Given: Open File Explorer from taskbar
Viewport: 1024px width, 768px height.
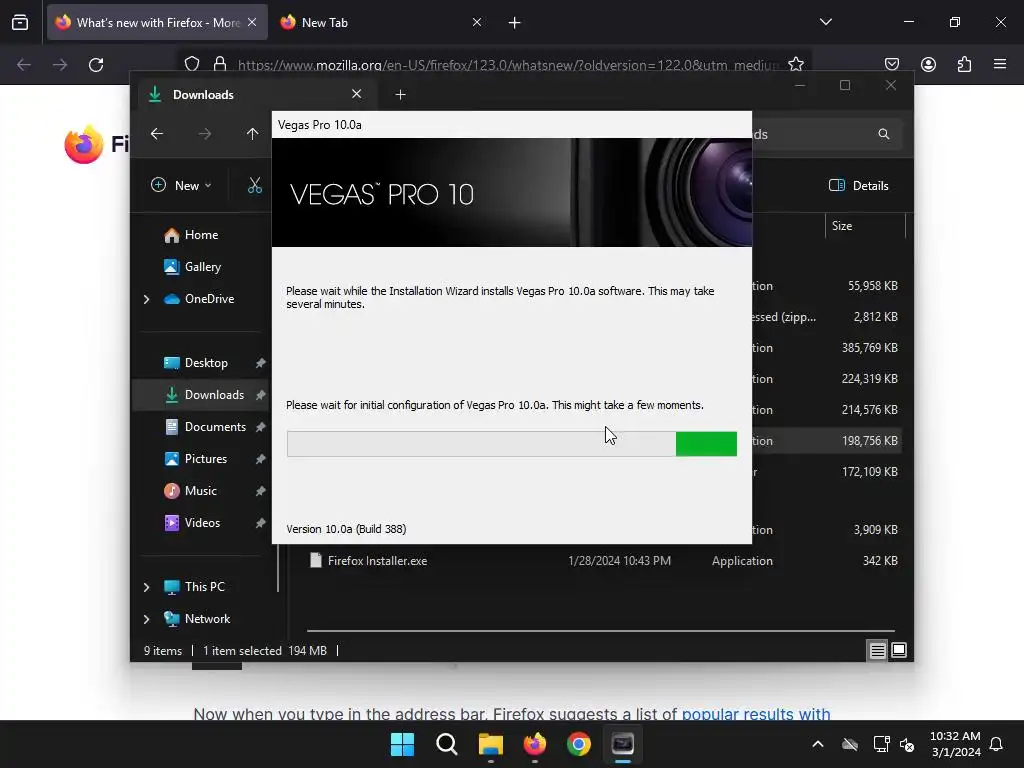Looking at the screenshot, I should 490,744.
